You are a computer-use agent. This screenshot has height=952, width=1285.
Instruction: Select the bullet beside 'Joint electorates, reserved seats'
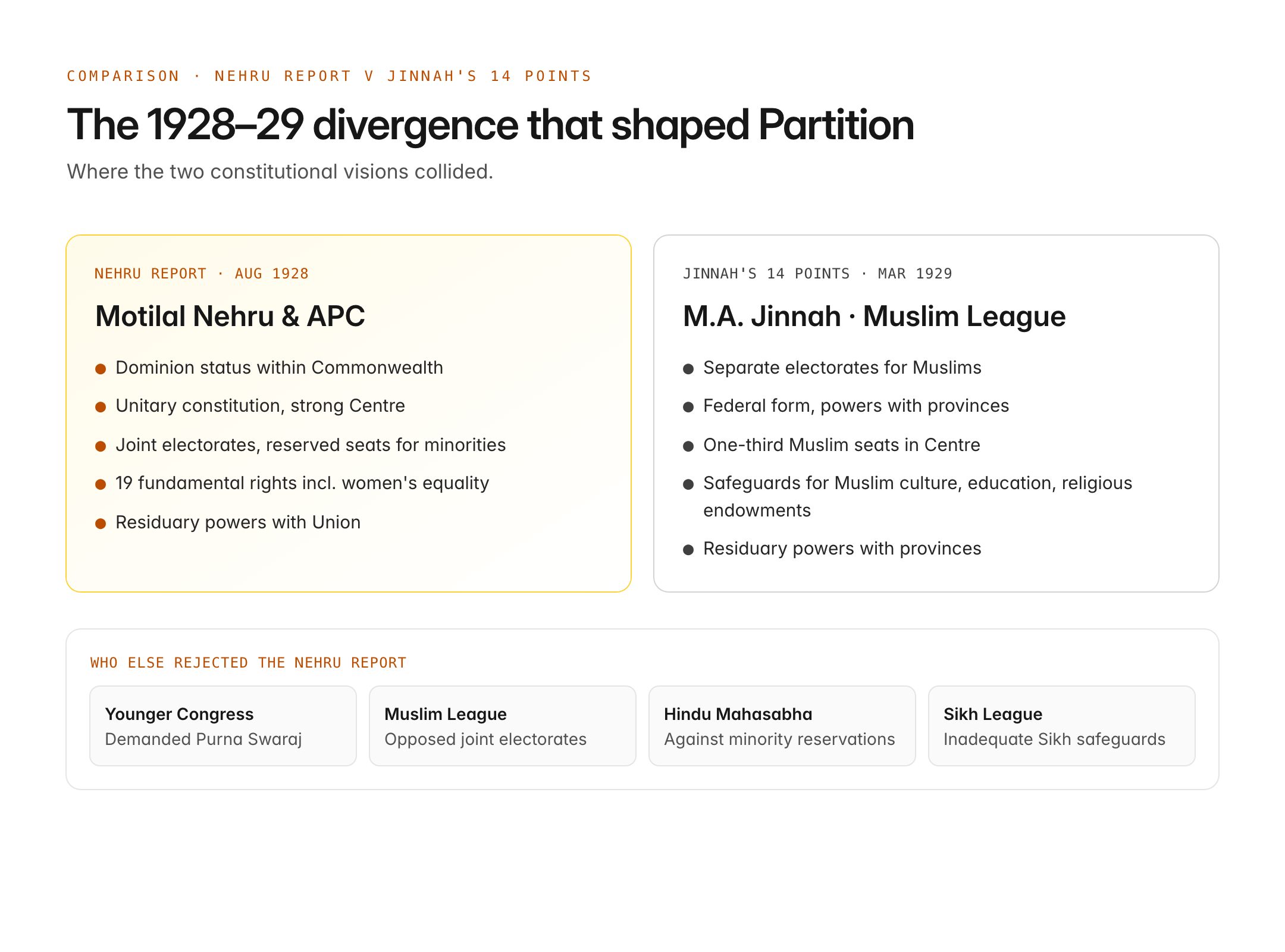point(101,445)
